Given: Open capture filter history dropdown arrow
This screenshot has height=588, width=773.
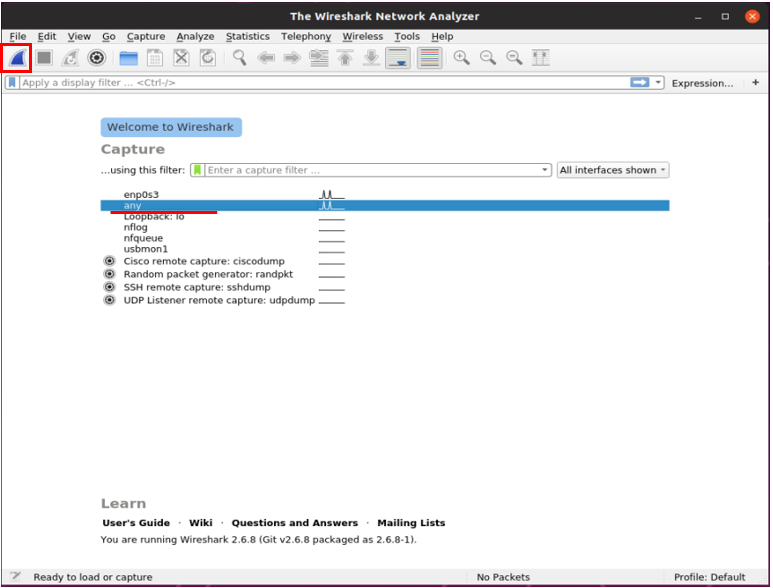Looking at the screenshot, I should point(545,170).
